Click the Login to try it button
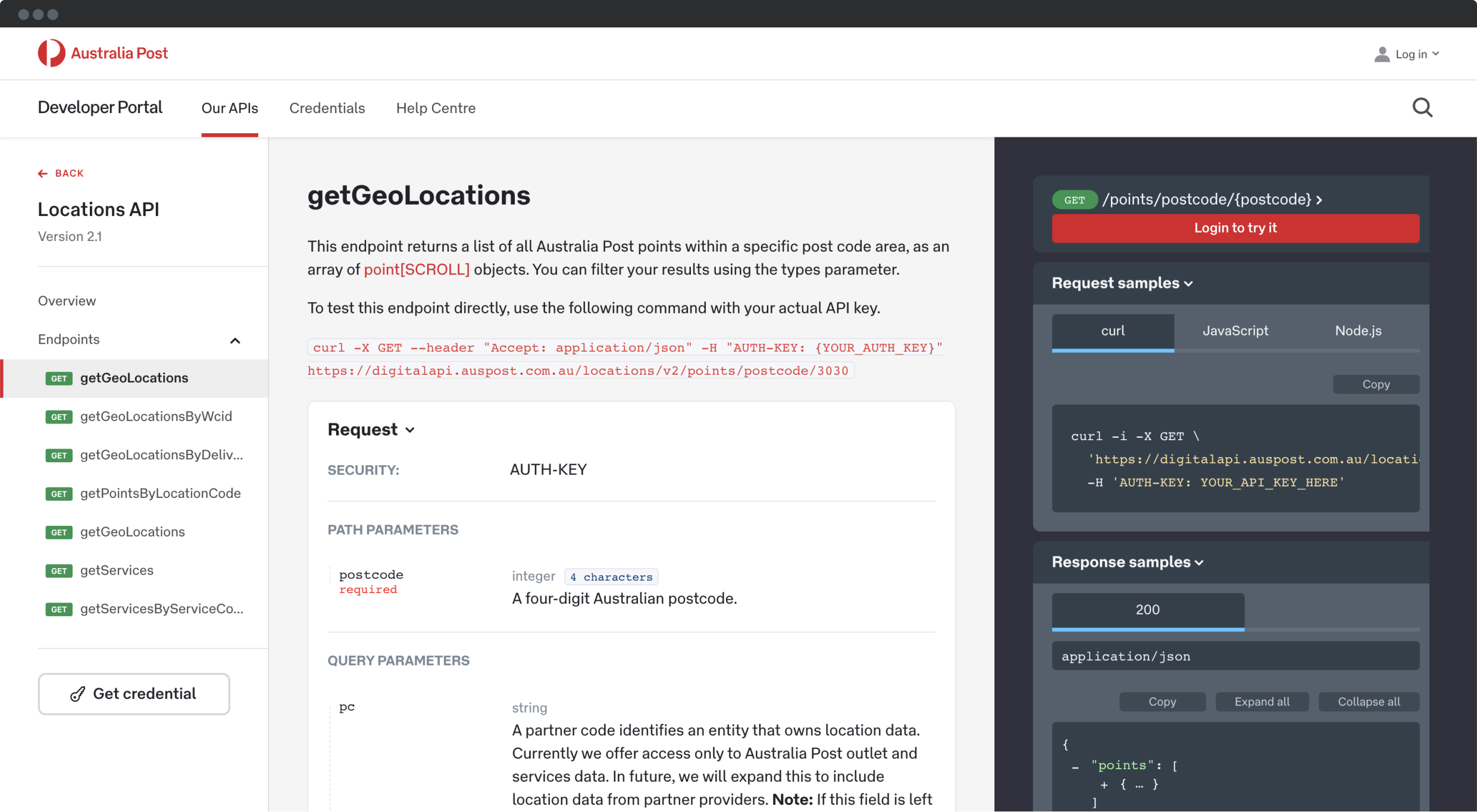 [1235, 228]
